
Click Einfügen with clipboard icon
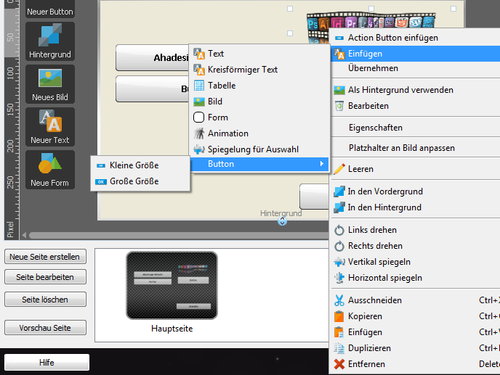pyautogui.click(x=415, y=332)
